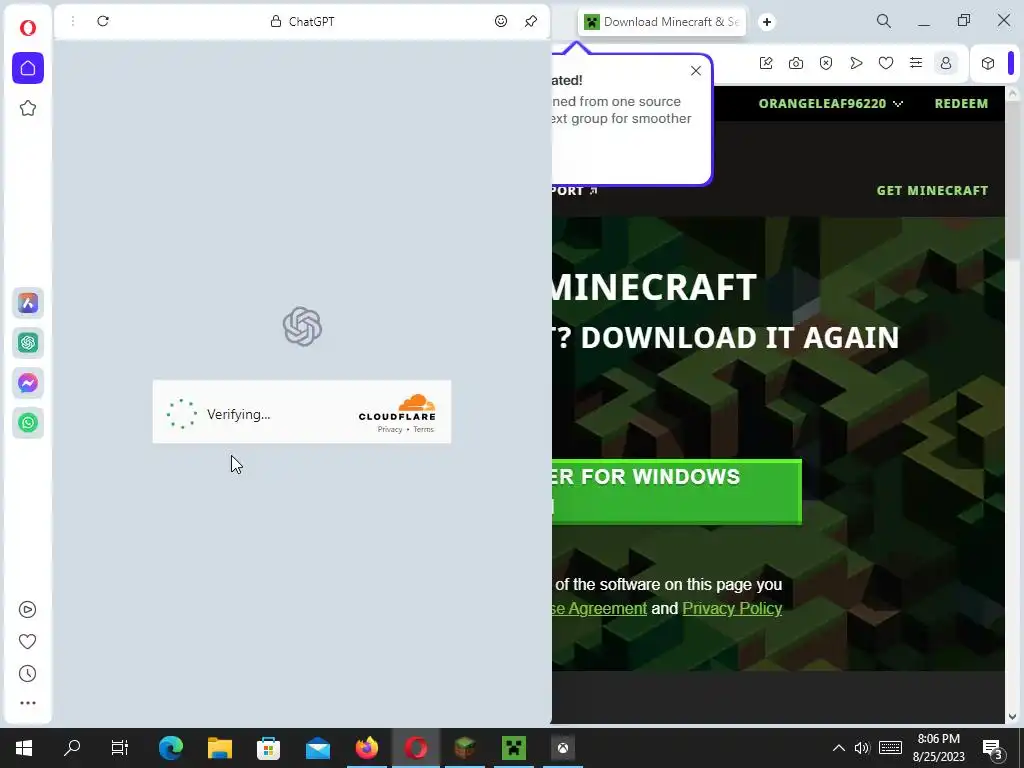Open Easy setup sliders icon
Screen dimensions: 1024x768
916,63
